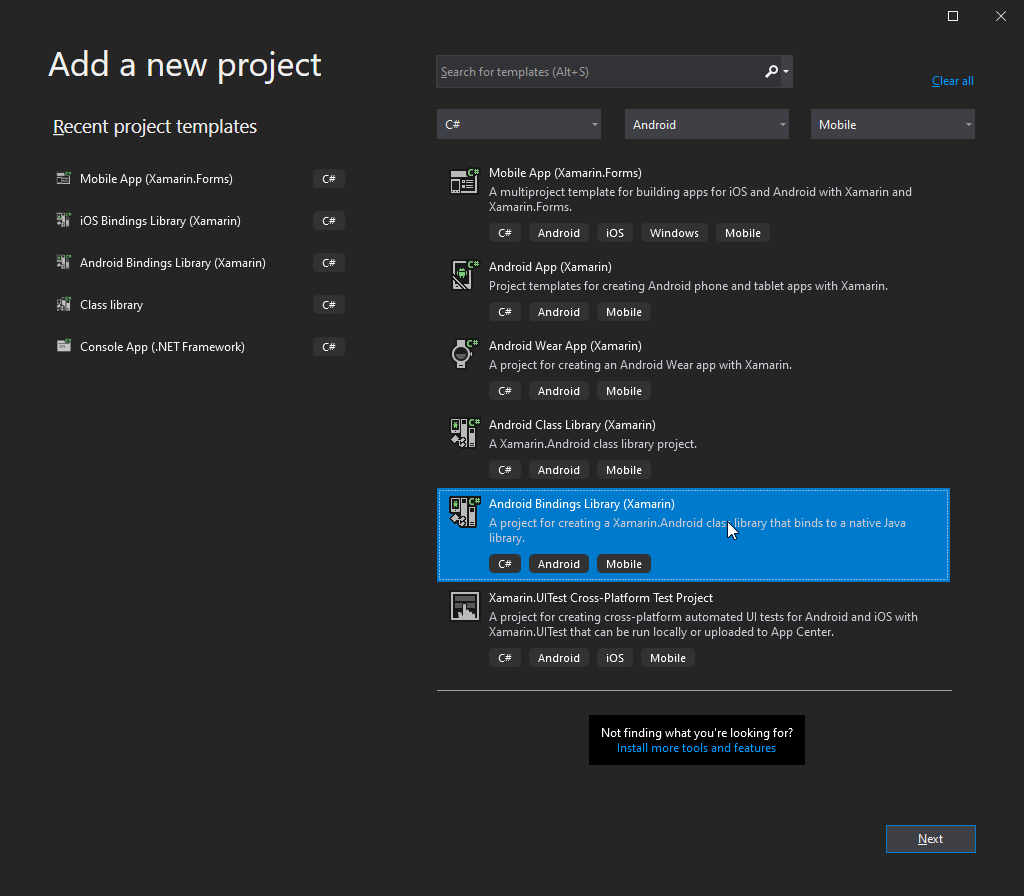Focus the Search for templates field
This screenshot has width=1024, height=896.
pos(601,72)
